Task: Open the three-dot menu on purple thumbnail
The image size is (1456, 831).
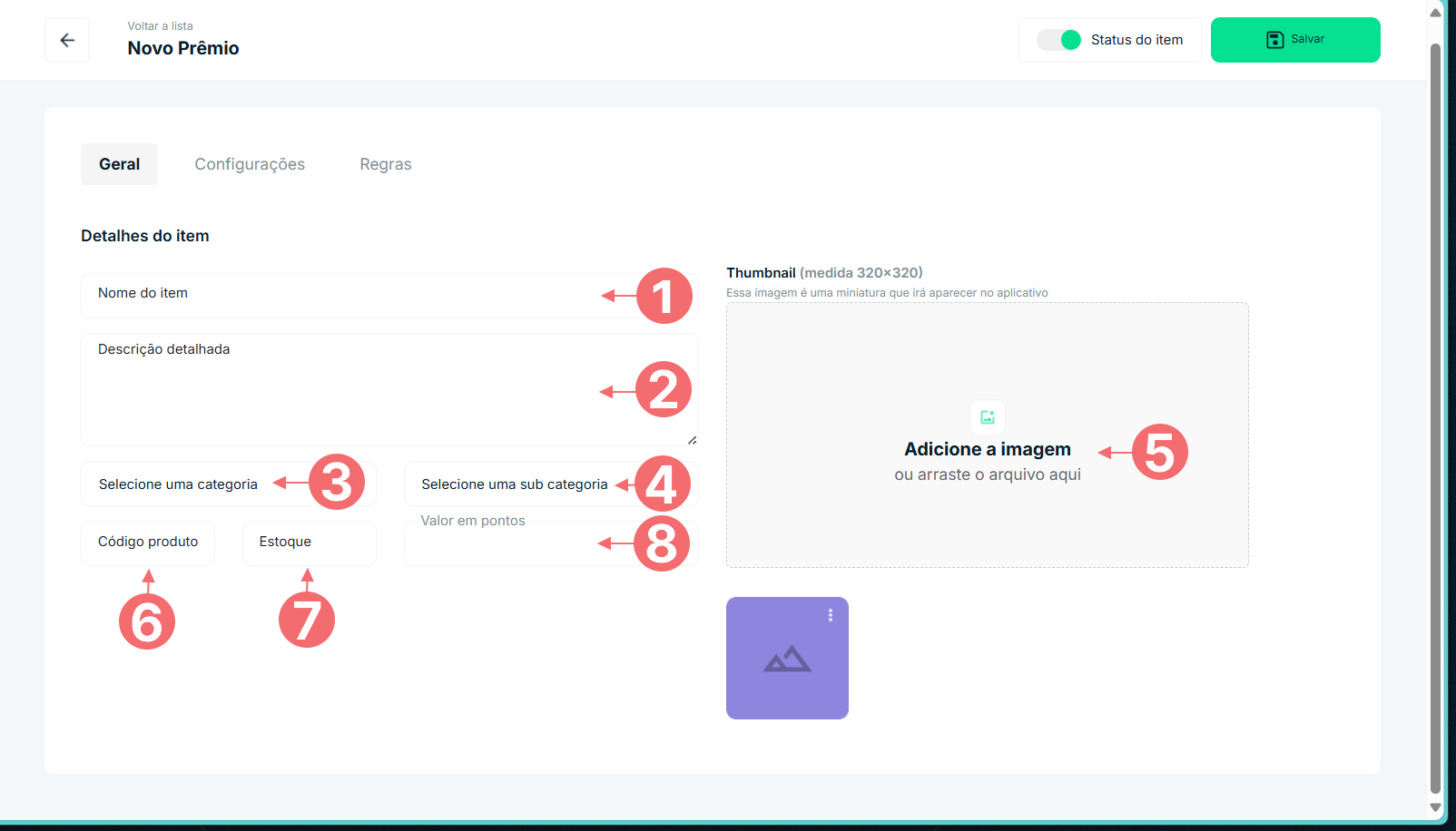Action: tap(830, 615)
